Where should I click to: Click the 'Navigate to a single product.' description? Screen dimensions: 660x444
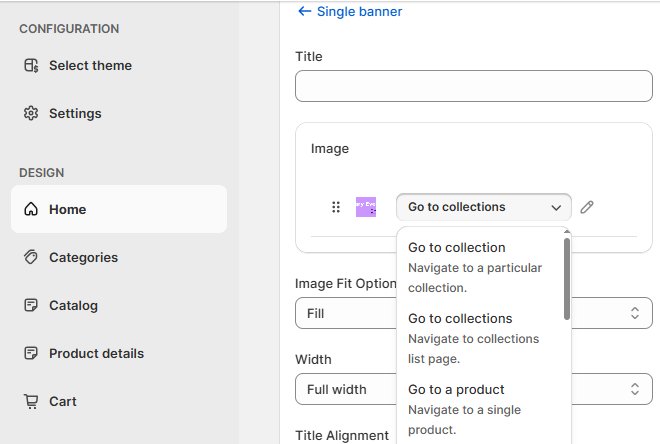465,420
